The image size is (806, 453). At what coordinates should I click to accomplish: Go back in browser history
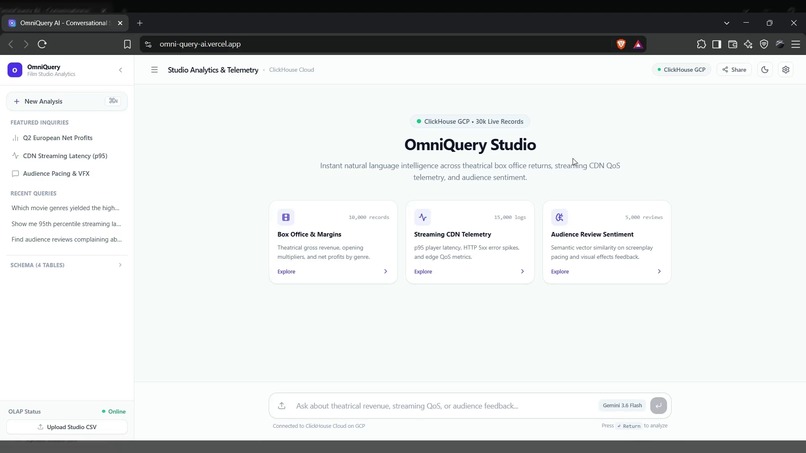tap(11, 44)
